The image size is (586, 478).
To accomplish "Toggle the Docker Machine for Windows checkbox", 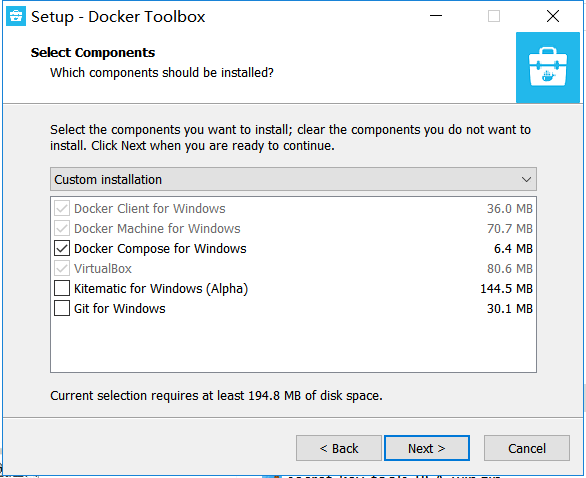I will pos(62,228).
